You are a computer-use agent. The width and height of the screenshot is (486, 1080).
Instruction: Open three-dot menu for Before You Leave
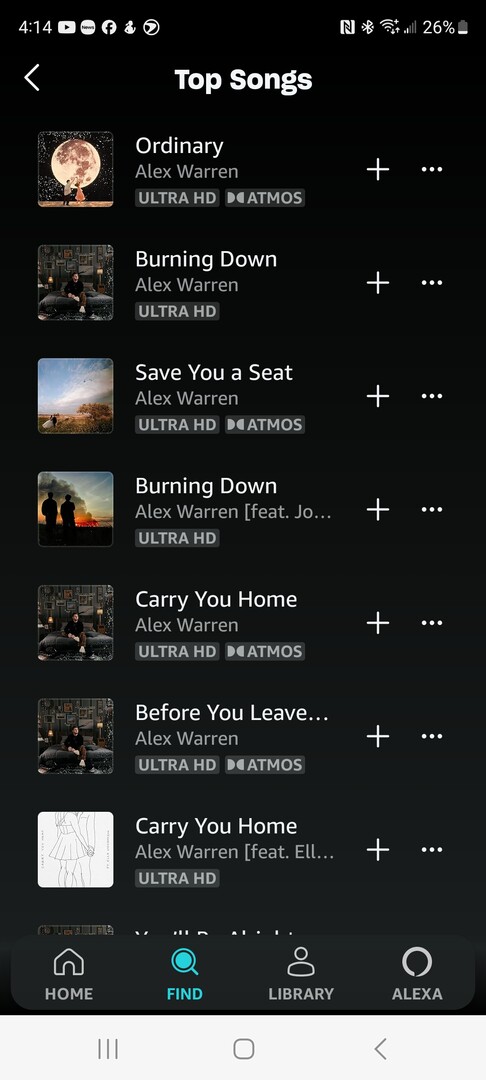432,736
